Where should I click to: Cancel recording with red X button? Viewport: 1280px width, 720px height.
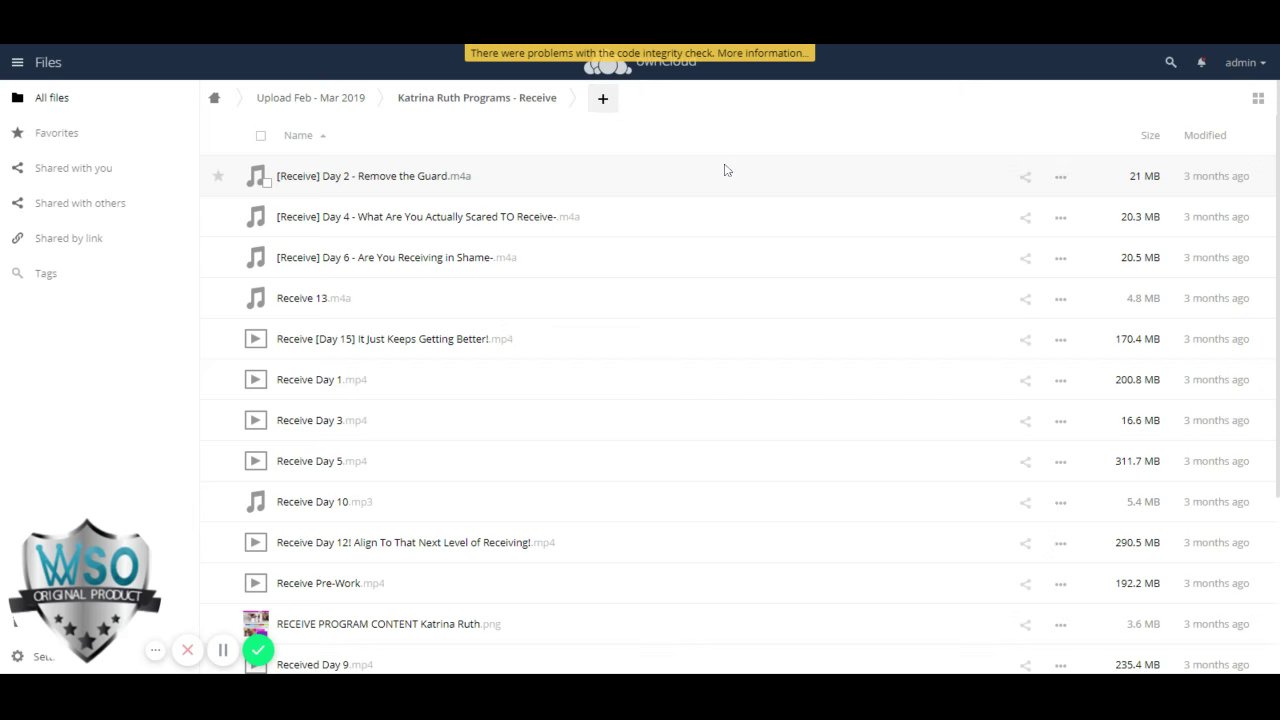coord(187,651)
